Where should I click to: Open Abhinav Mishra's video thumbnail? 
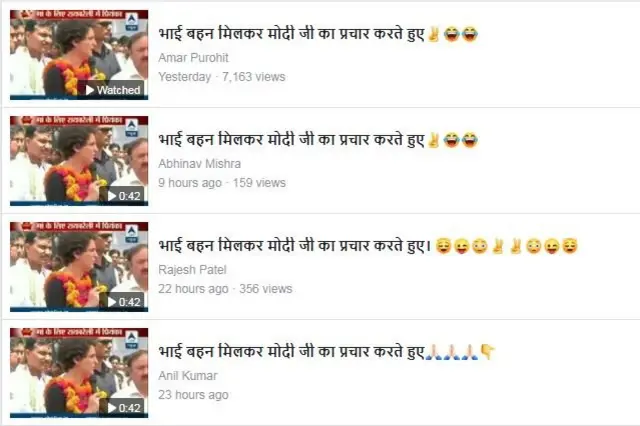[x=79, y=161]
